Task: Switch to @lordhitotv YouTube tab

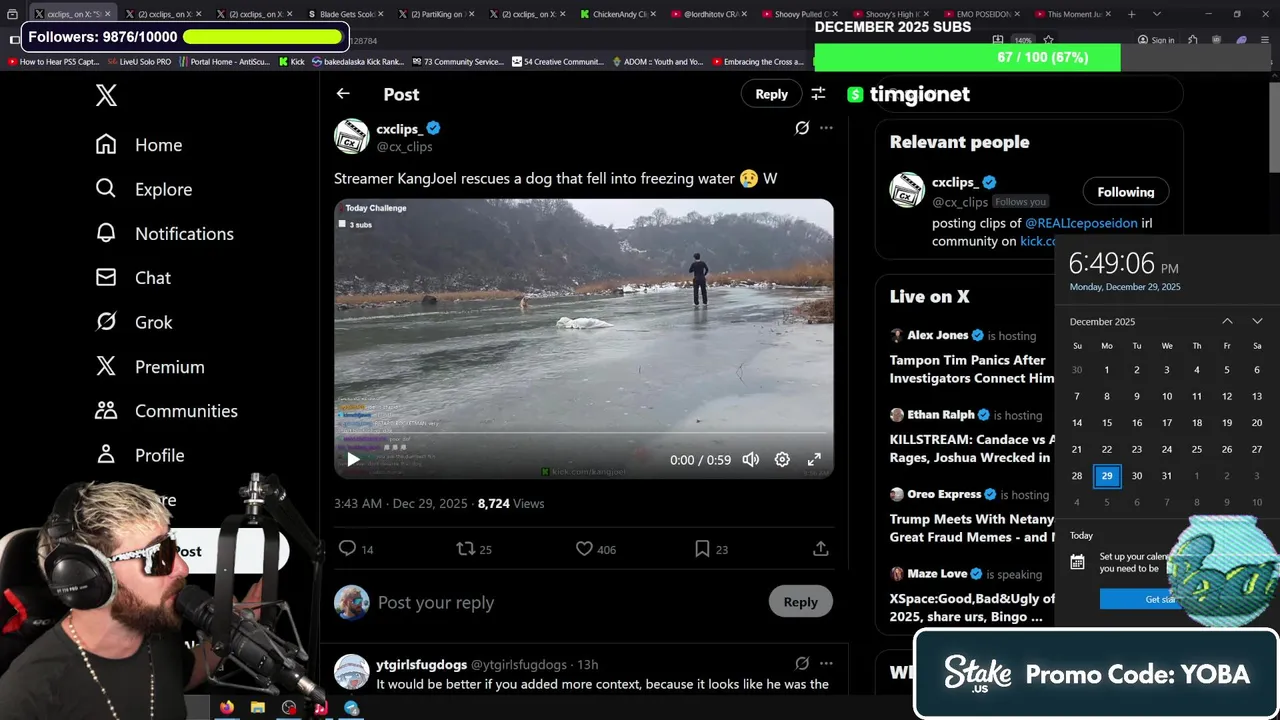Action: pyautogui.click(x=708, y=14)
